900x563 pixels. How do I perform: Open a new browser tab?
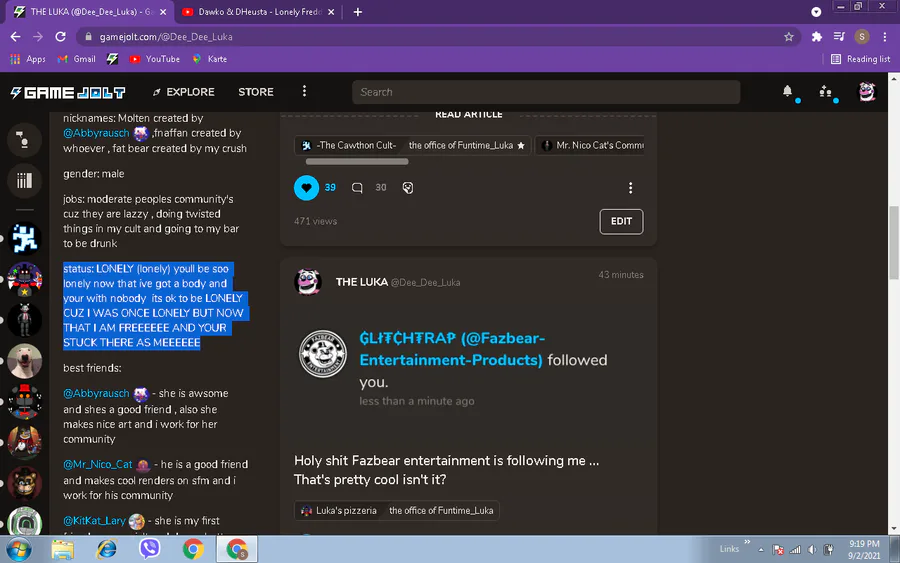358,12
